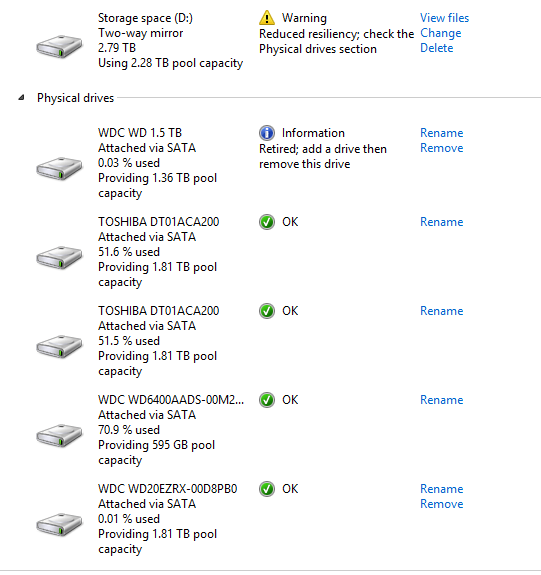Remove the WDC WD20EZRX-00D8PB0 drive
Screen dimensions: 541x575
tap(442, 504)
